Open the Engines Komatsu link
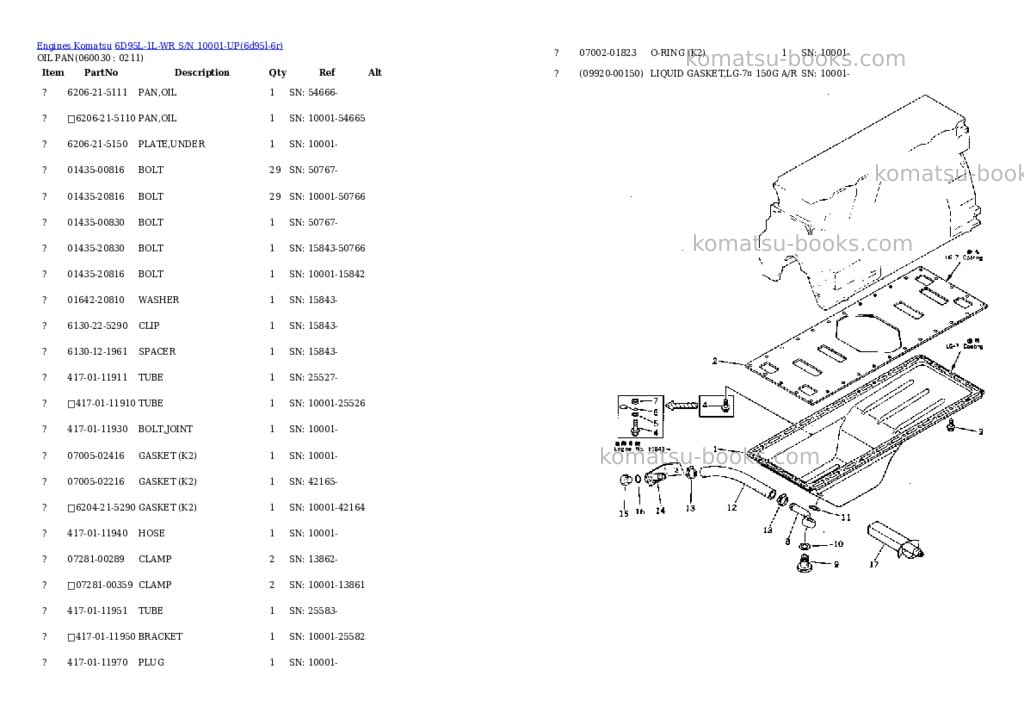This screenshot has height=725, width=1024. [x=74, y=46]
